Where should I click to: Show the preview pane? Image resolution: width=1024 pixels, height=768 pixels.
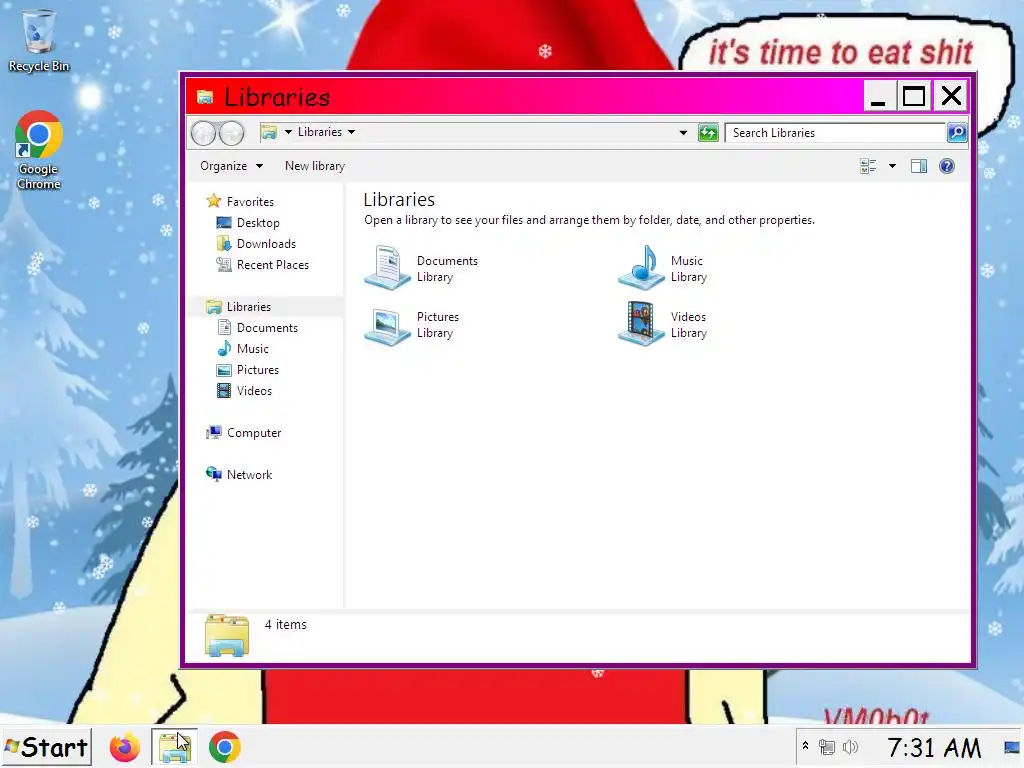point(919,166)
